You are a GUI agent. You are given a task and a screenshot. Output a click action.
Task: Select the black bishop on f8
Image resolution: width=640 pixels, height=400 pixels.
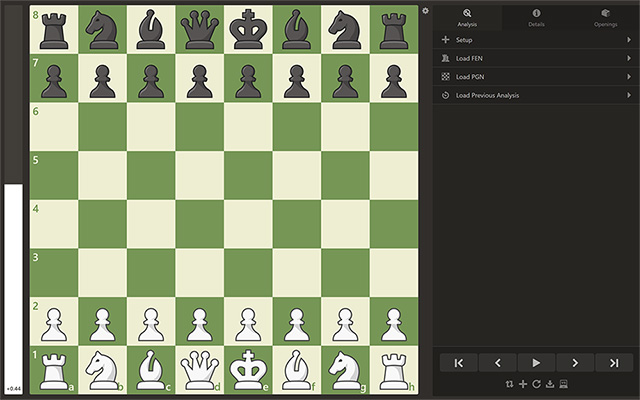(x=297, y=29)
